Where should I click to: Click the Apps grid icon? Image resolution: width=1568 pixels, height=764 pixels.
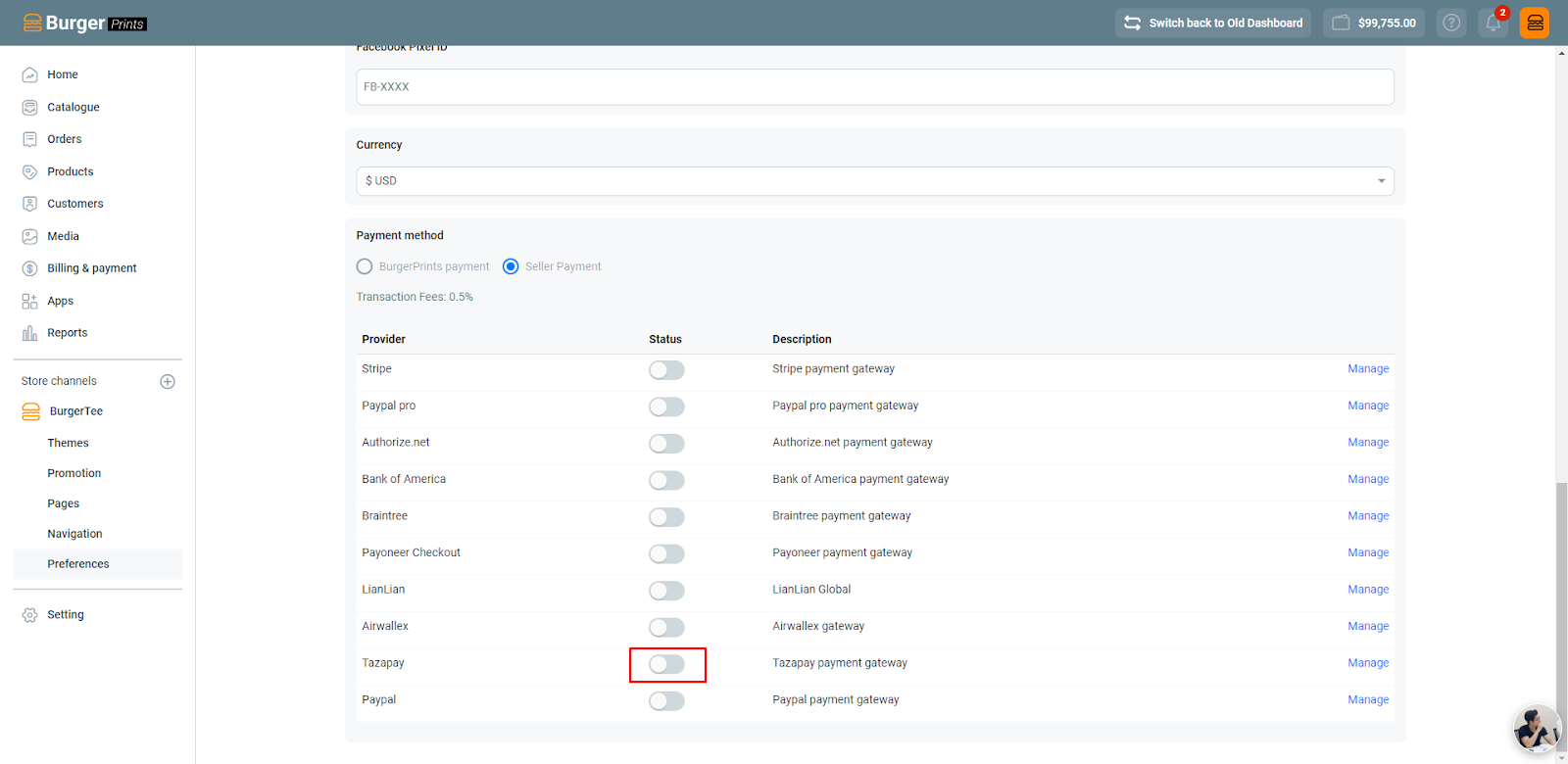tap(29, 301)
